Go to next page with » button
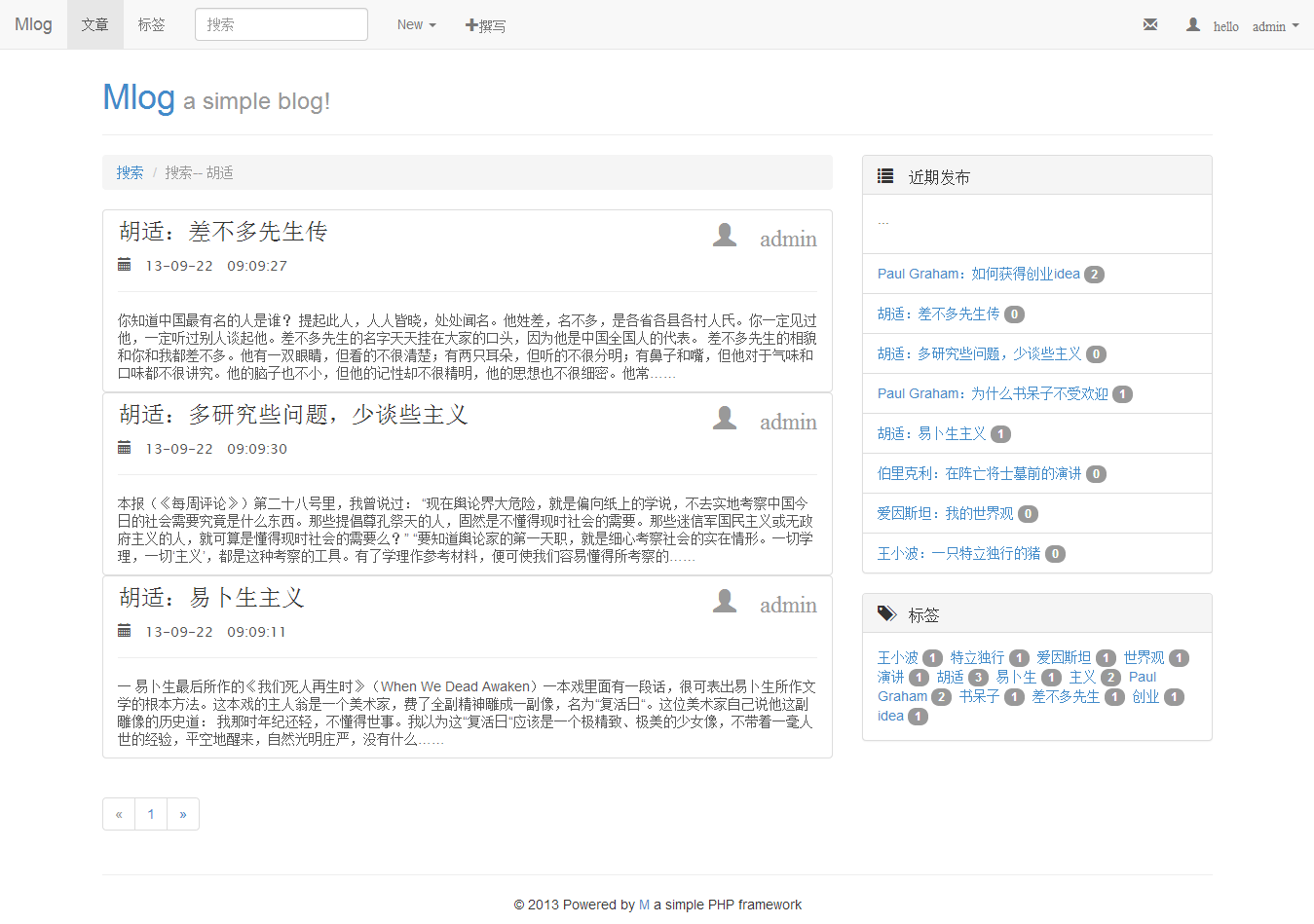The height and width of the screenshot is (924, 1314). pos(183,814)
